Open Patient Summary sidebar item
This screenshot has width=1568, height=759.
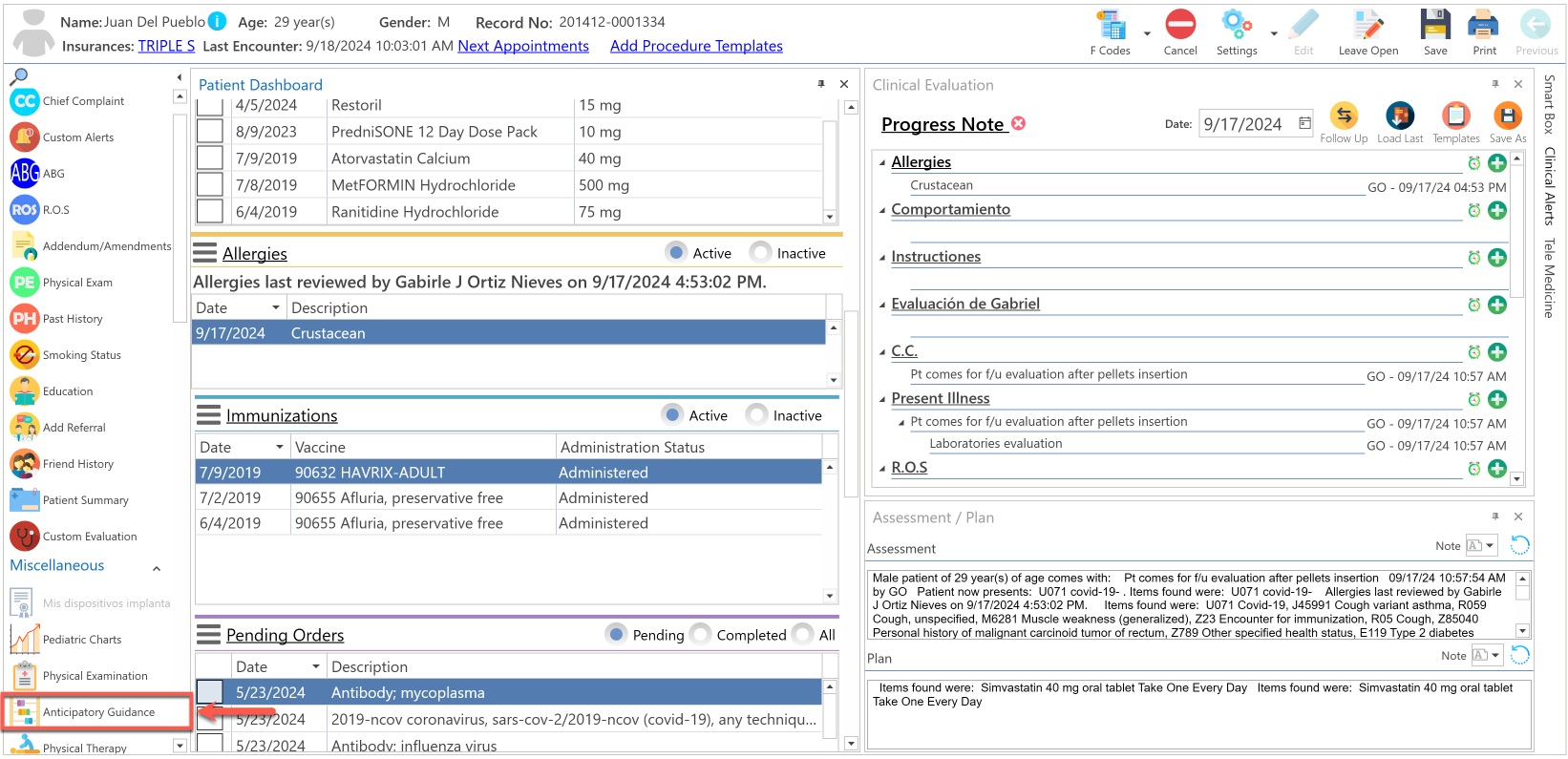[70, 500]
